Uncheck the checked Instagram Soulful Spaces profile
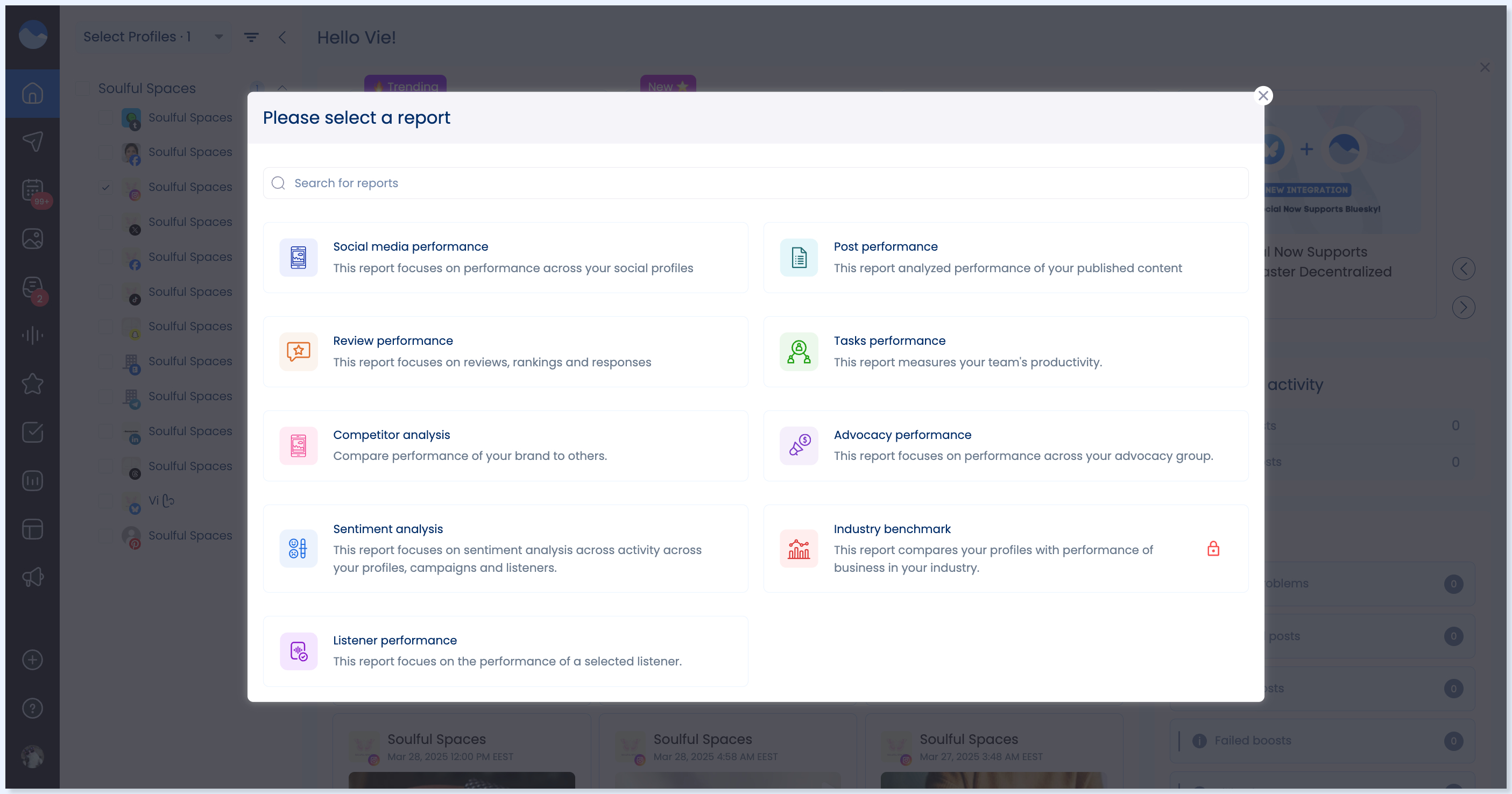1512x794 pixels. [105, 187]
